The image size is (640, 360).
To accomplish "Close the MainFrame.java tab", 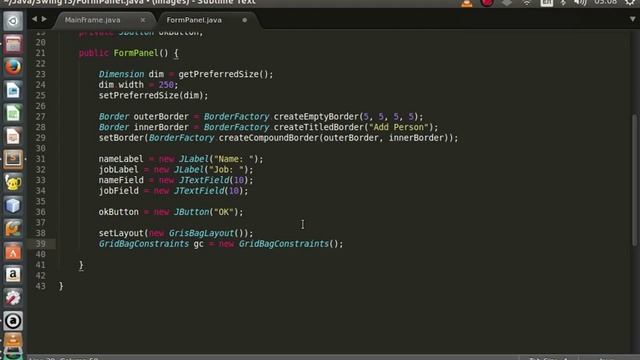I will tap(143, 20).
